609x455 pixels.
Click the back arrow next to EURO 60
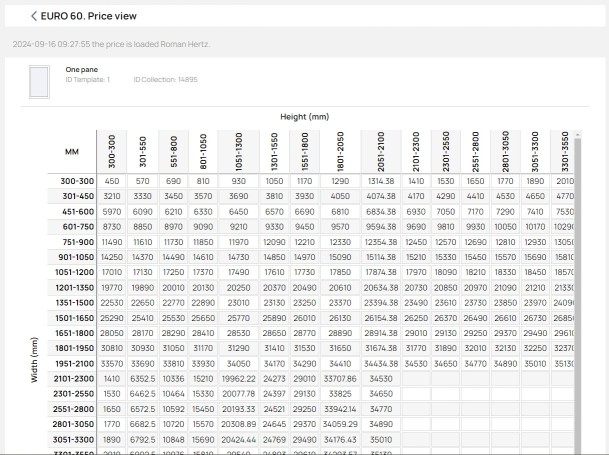(34, 16)
